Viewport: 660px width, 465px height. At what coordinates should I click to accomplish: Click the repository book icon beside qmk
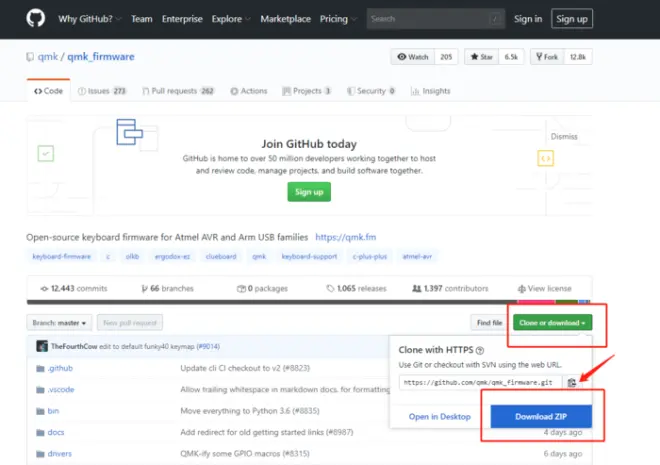click(x=30, y=57)
